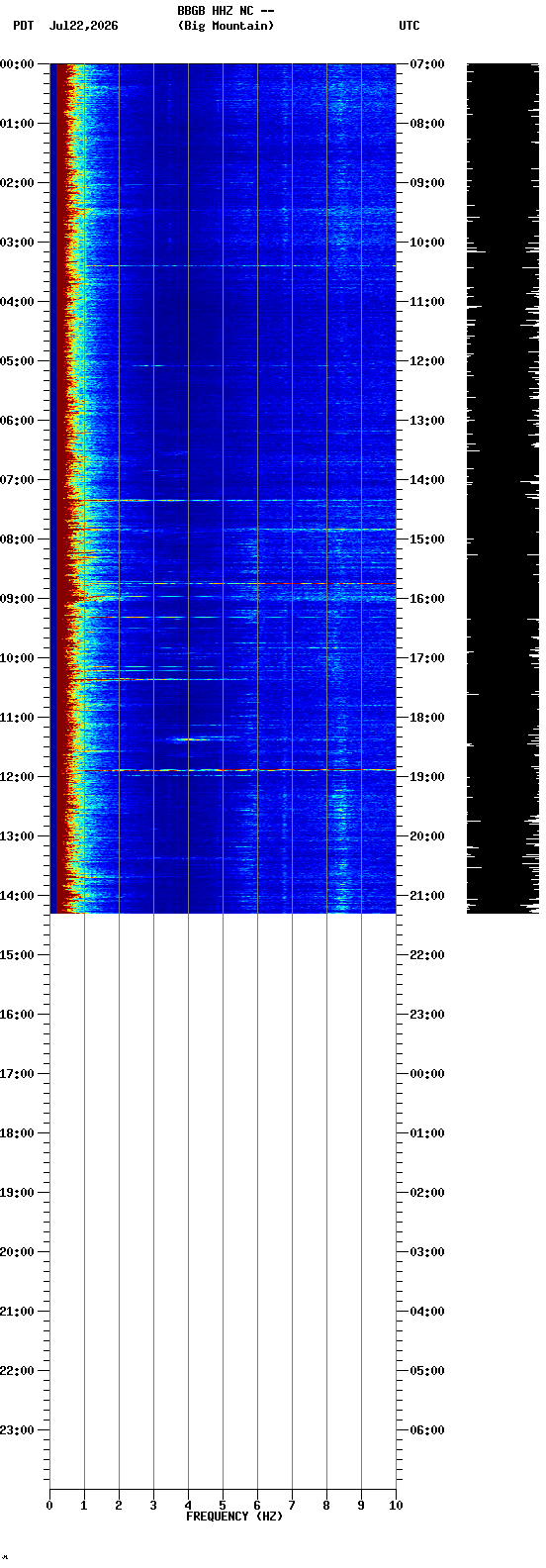Click the 23:00 PDT time label

coord(18,1430)
